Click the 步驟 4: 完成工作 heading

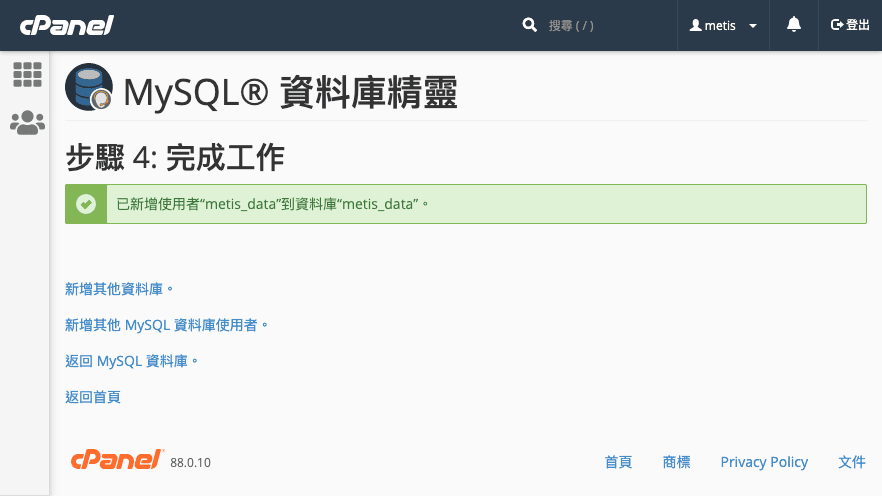(x=175, y=157)
